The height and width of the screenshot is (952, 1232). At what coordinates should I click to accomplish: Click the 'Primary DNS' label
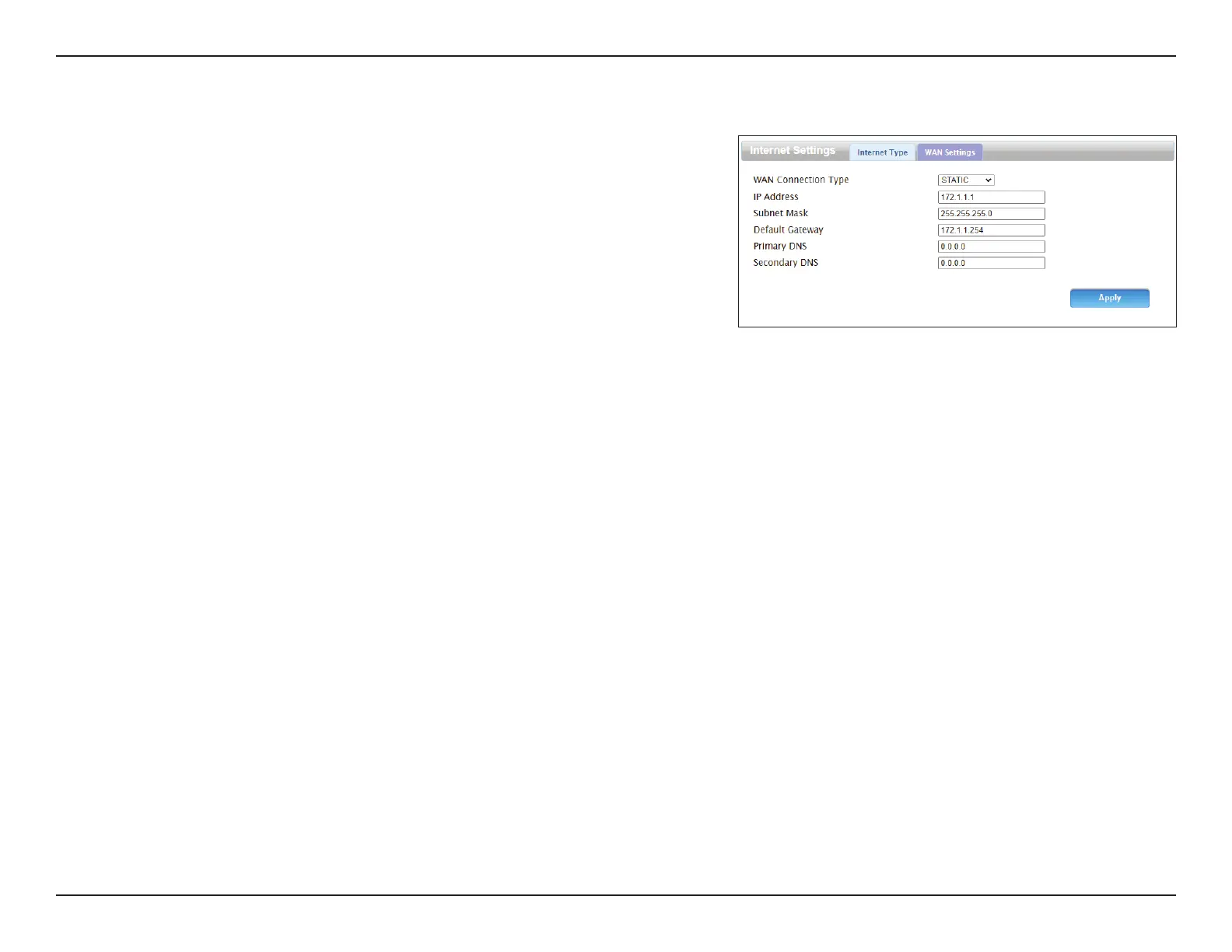point(780,247)
